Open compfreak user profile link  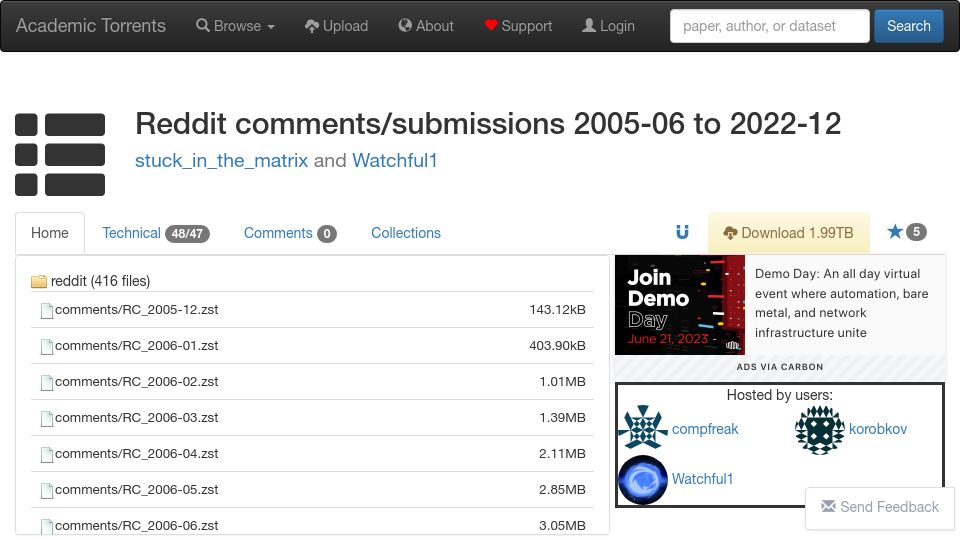coord(705,429)
